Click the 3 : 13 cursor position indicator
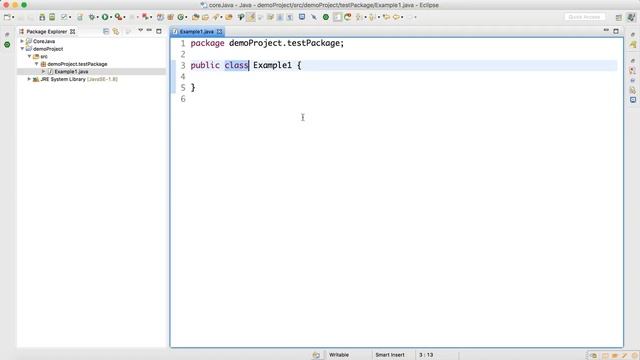The width and height of the screenshot is (640, 360). click(426, 355)
